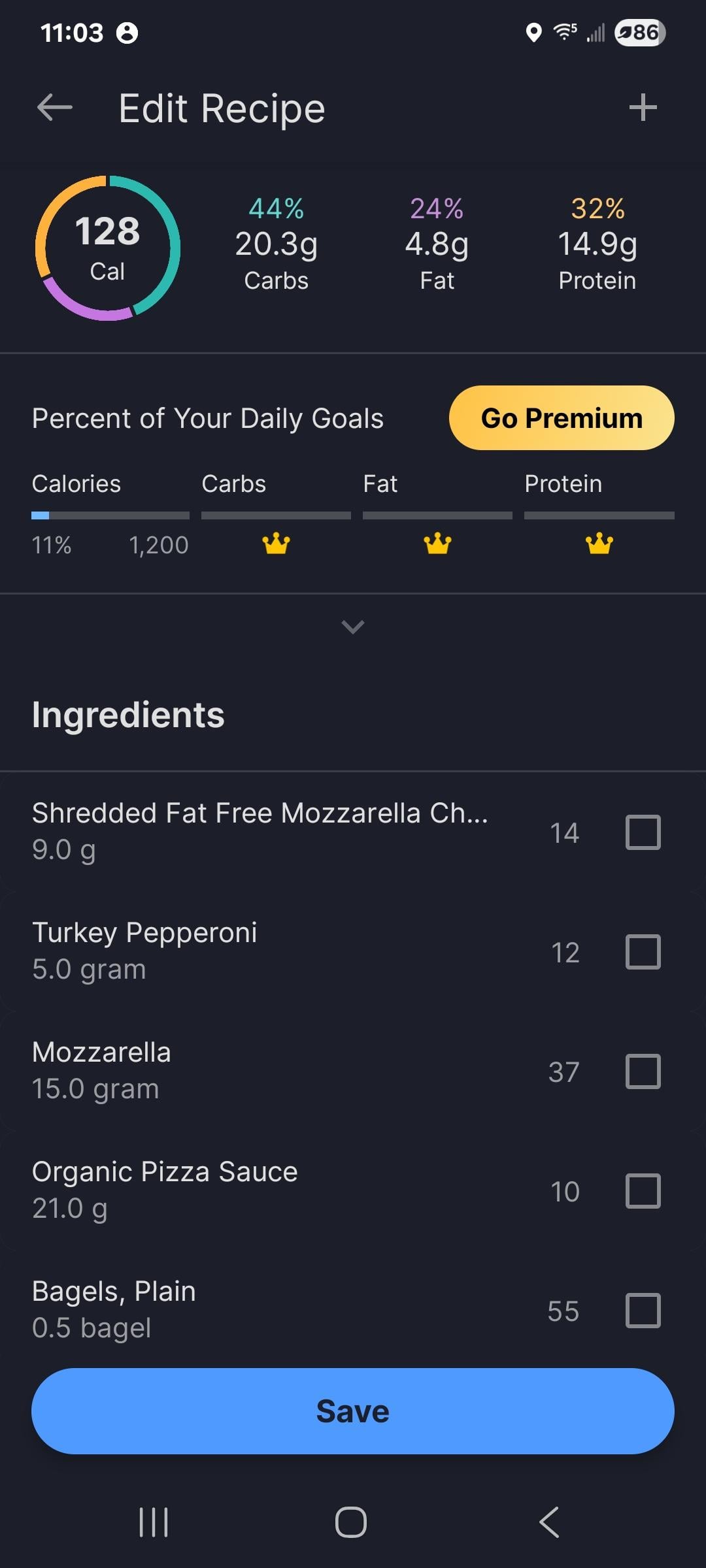Select the Organic Pizza Sauce checkbox

pyautogui.click(x=643, y=1190)
